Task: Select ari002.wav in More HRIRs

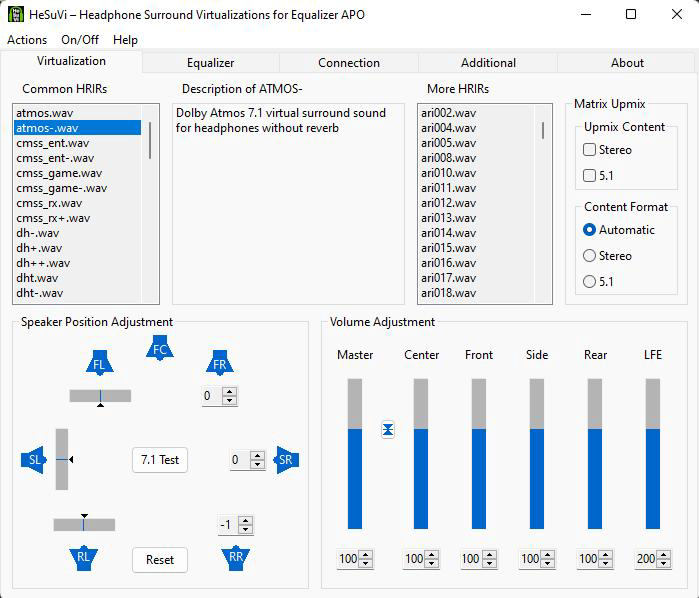Action: 476,113
